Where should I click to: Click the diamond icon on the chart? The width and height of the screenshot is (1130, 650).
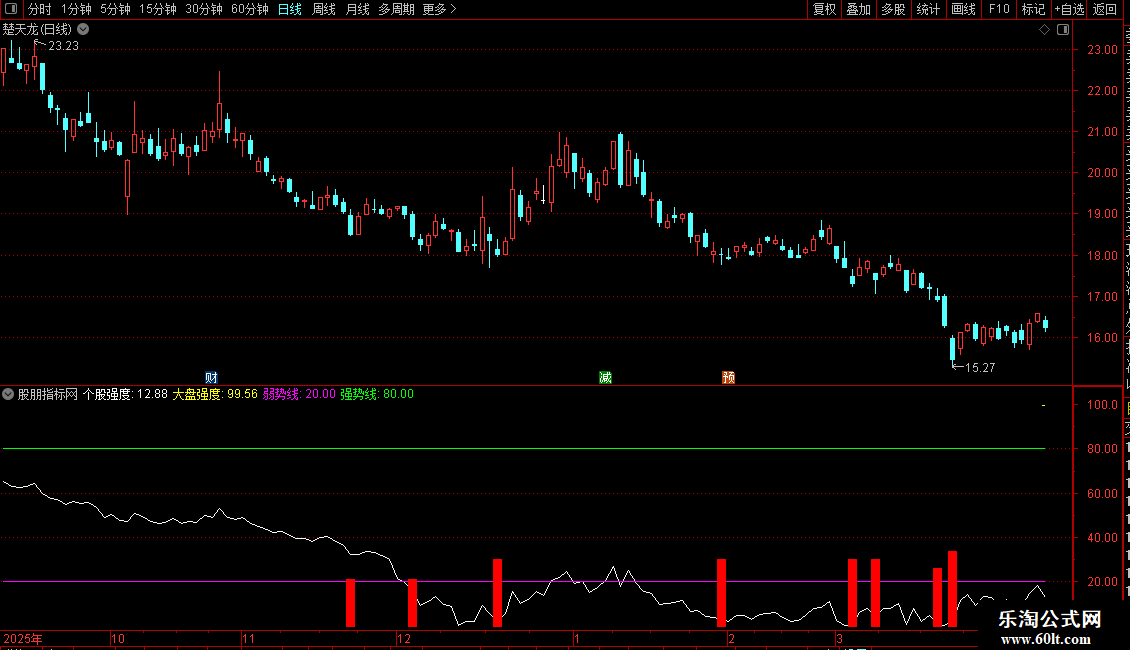pyautogui.click(x=1044, y=30)
